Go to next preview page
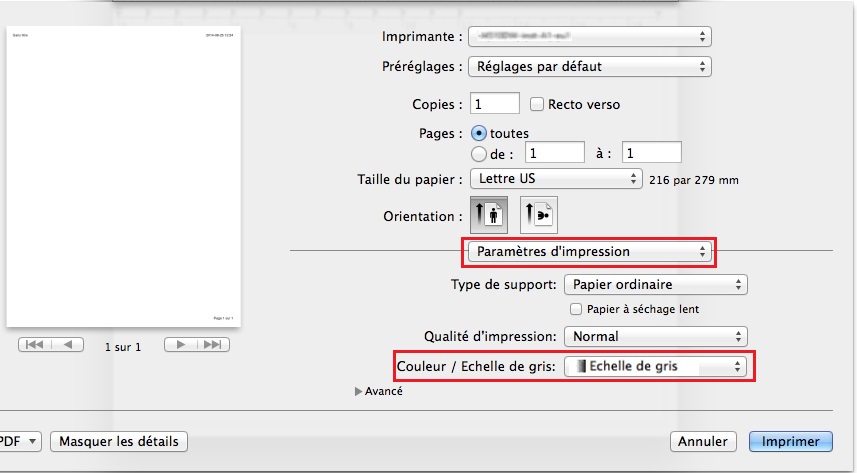The height and width of the screenshot is (473, 857). pos(180,344)
